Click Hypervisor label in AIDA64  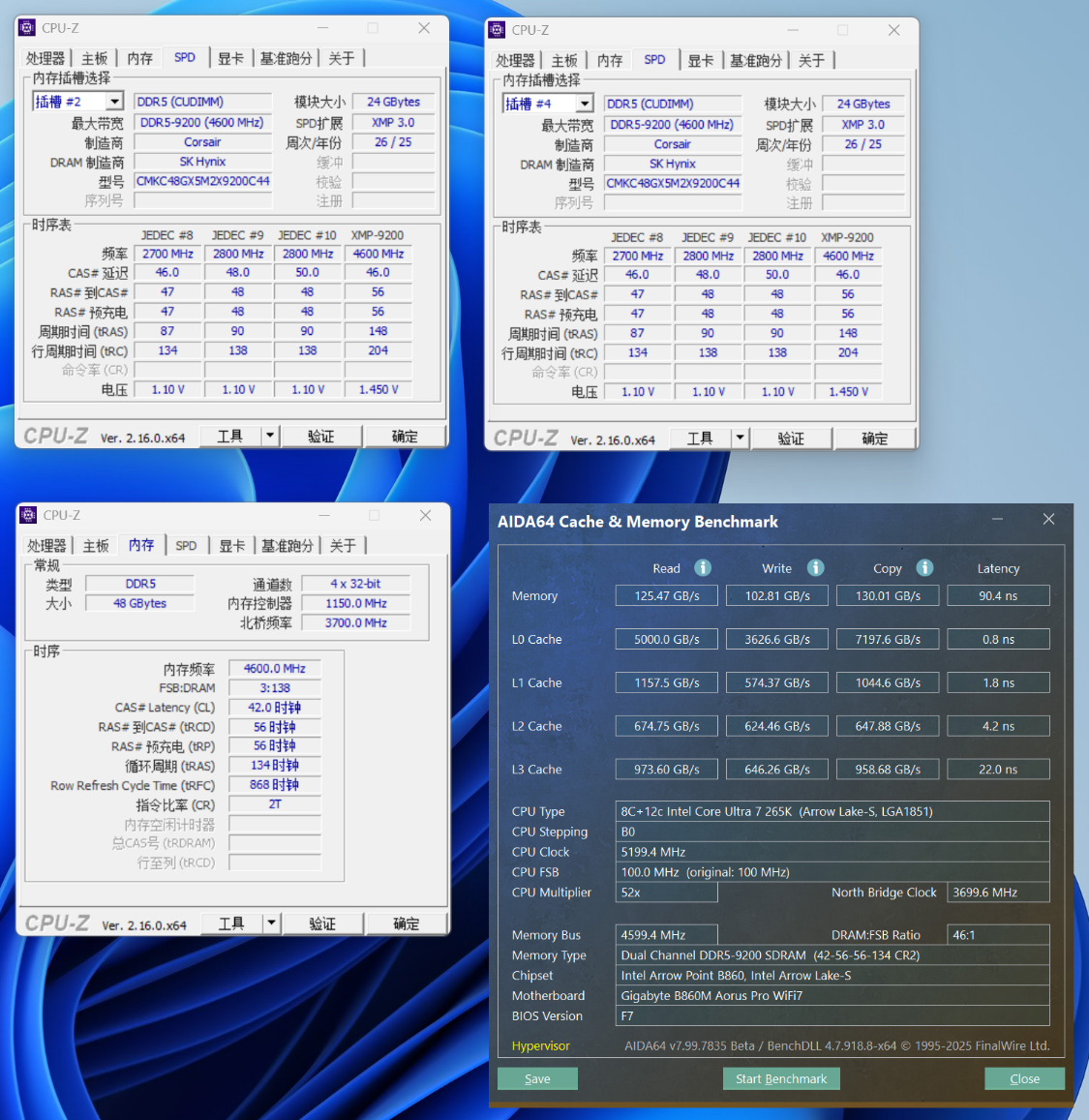(540, 1045)
